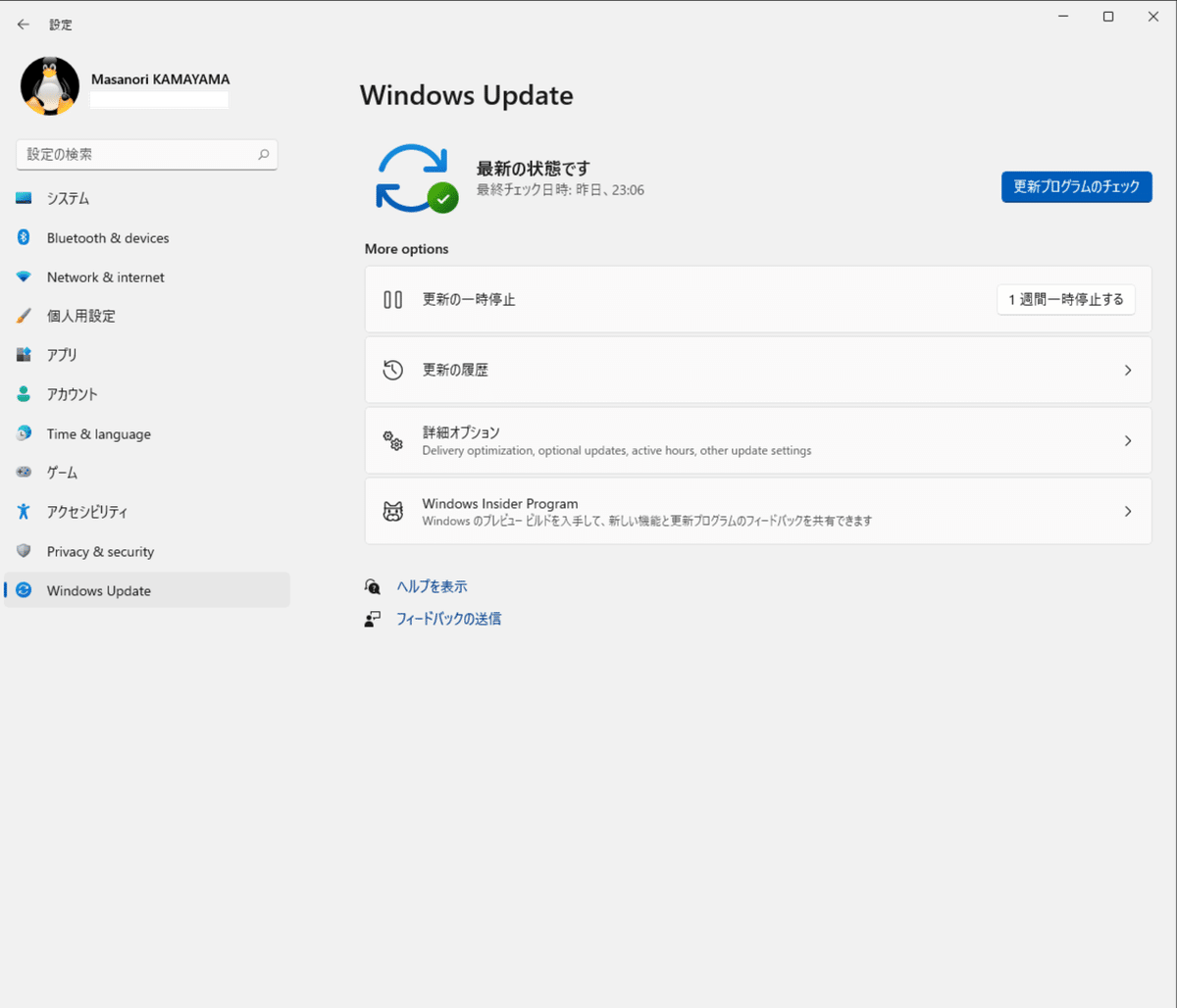
Task: Click the 最終チェック日時 last checked text
Action: click(560, 190)
